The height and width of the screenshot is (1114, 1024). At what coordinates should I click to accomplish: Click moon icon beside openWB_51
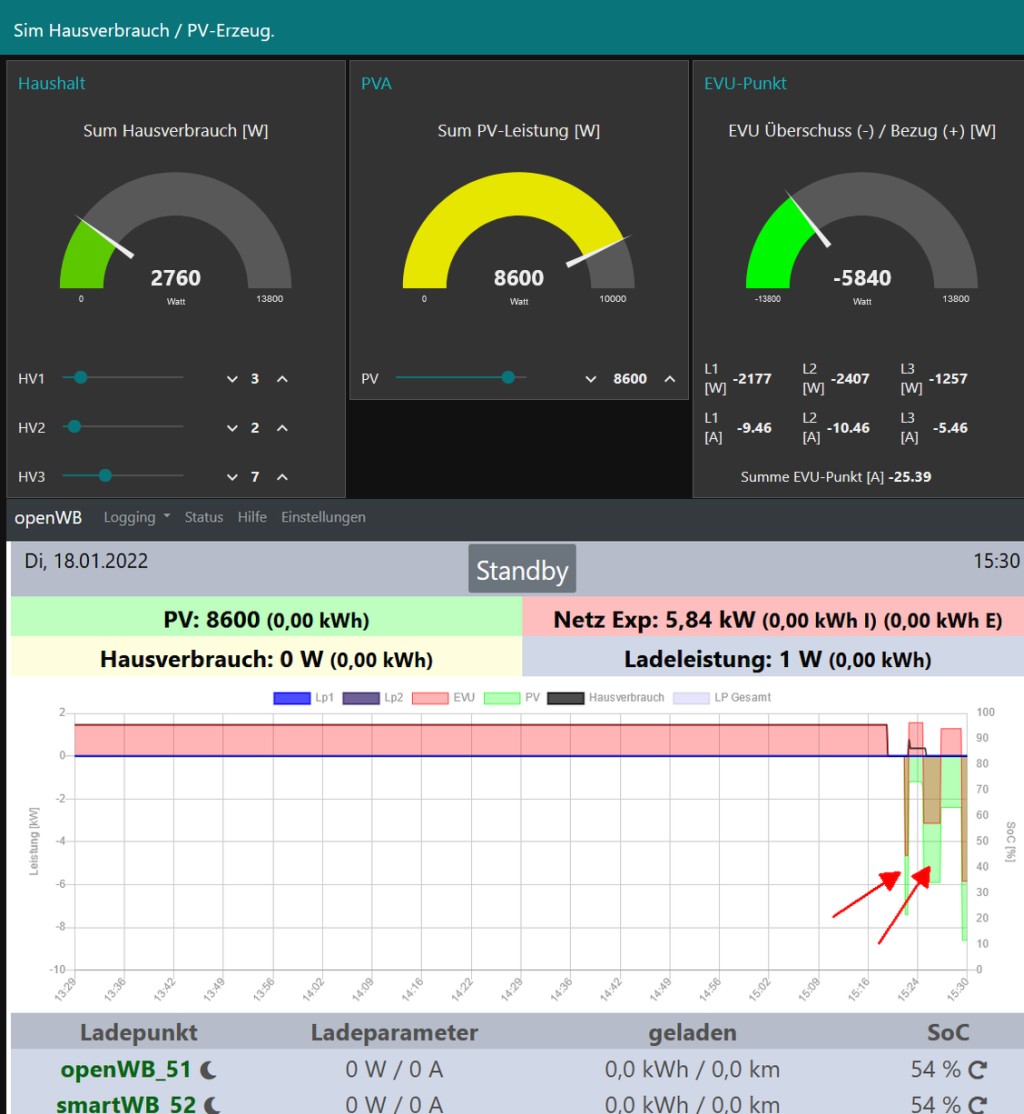pyautogui.click(x=208, y=1070)
